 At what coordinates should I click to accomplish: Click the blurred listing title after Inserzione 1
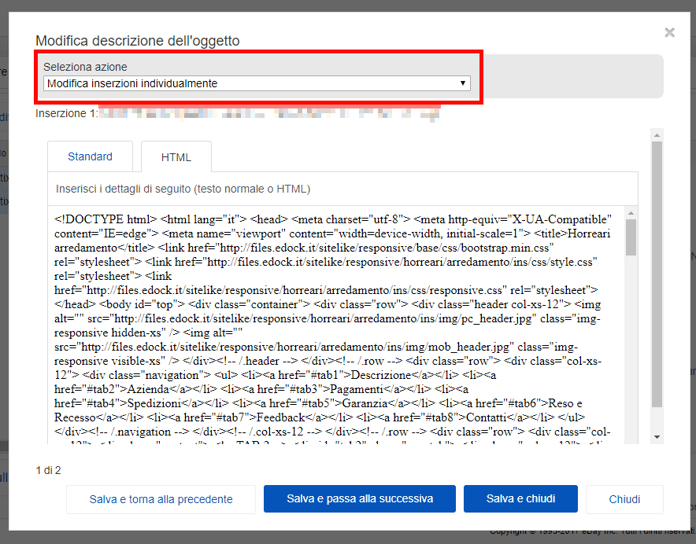pyautogui.click(x=270, y=114)
